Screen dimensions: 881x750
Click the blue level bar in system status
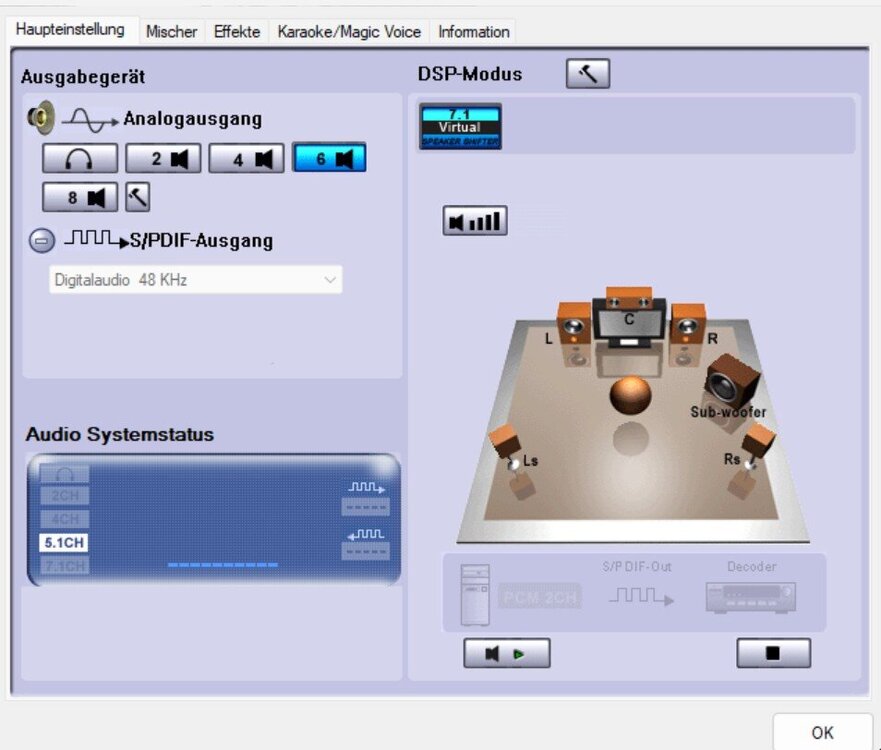[x=222, y=565]
